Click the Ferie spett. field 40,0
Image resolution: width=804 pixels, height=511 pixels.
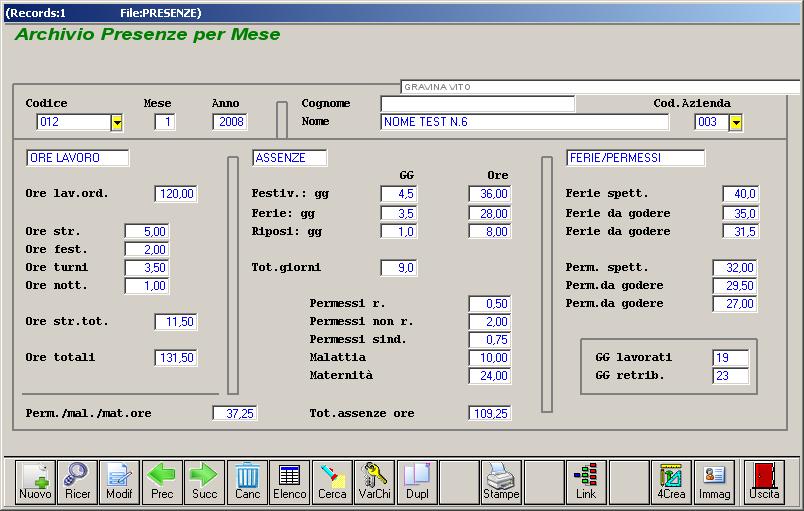[x=741, y=194]
